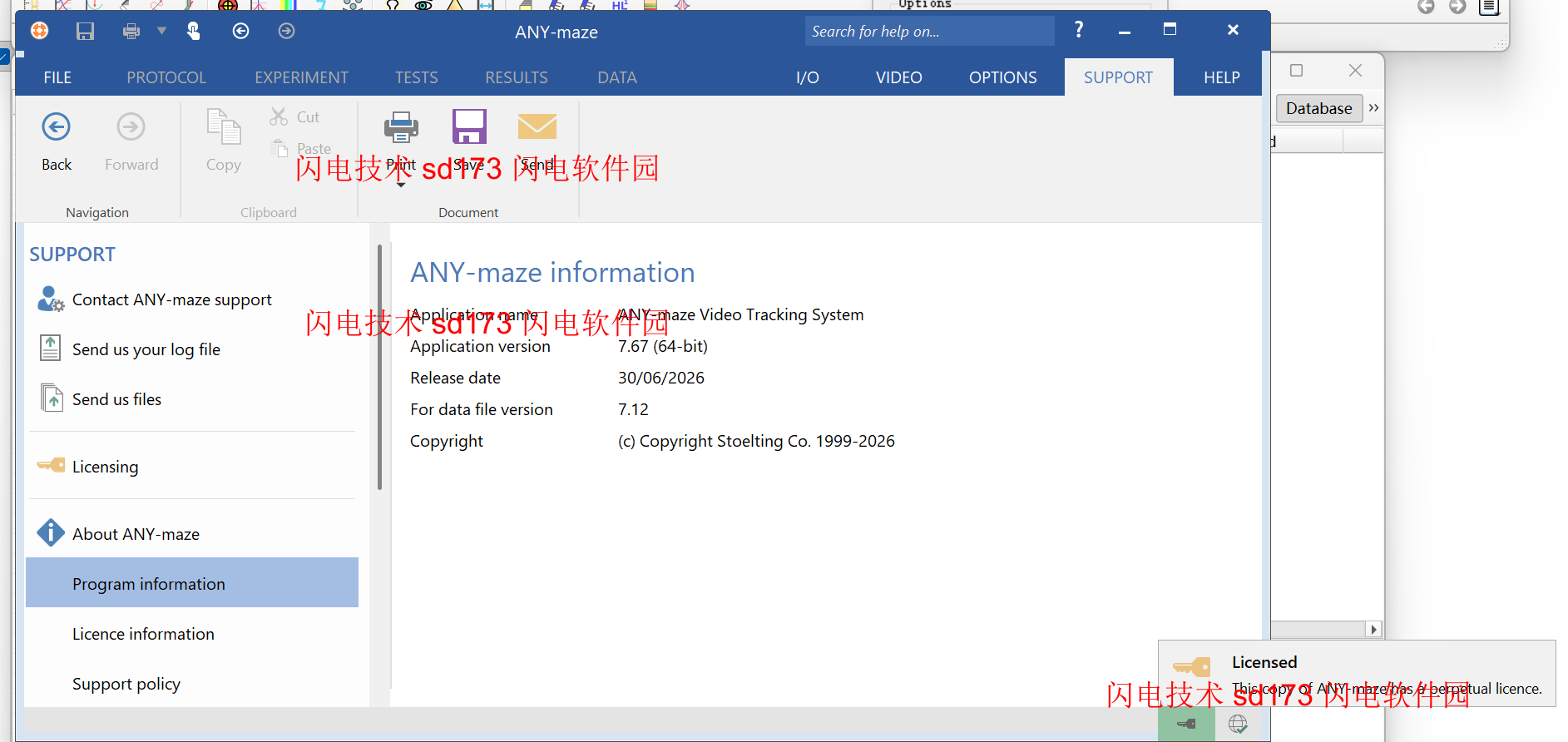Click the blue info diamond icon beside About ANY-maze
Screen dimensions: 1568x742
[x=51, y=532]
